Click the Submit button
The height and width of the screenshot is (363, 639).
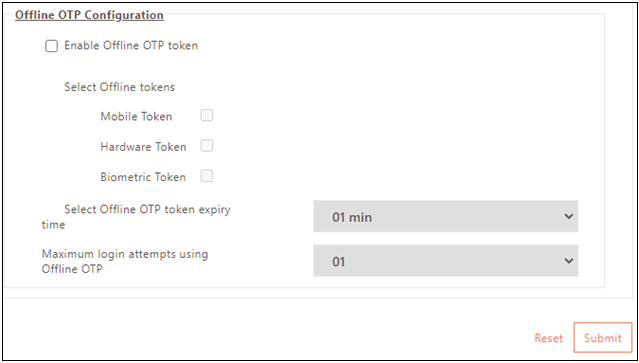coord(603,337)
